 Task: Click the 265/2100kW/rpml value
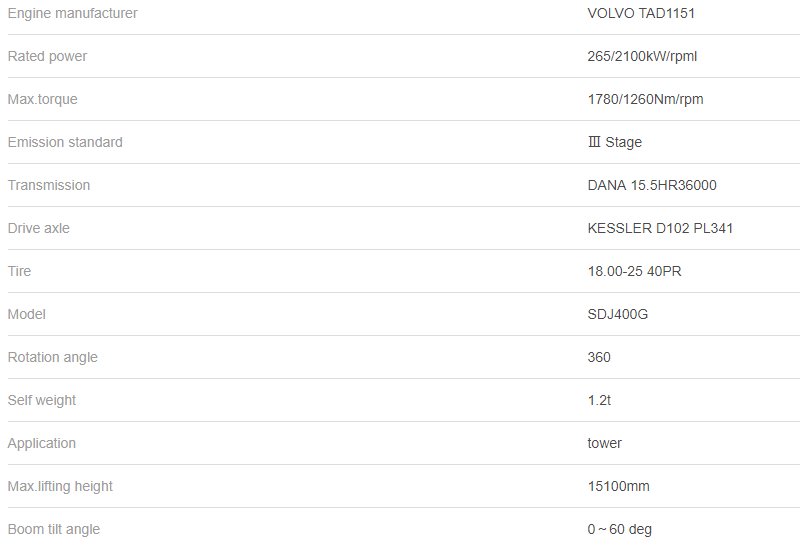642,56
